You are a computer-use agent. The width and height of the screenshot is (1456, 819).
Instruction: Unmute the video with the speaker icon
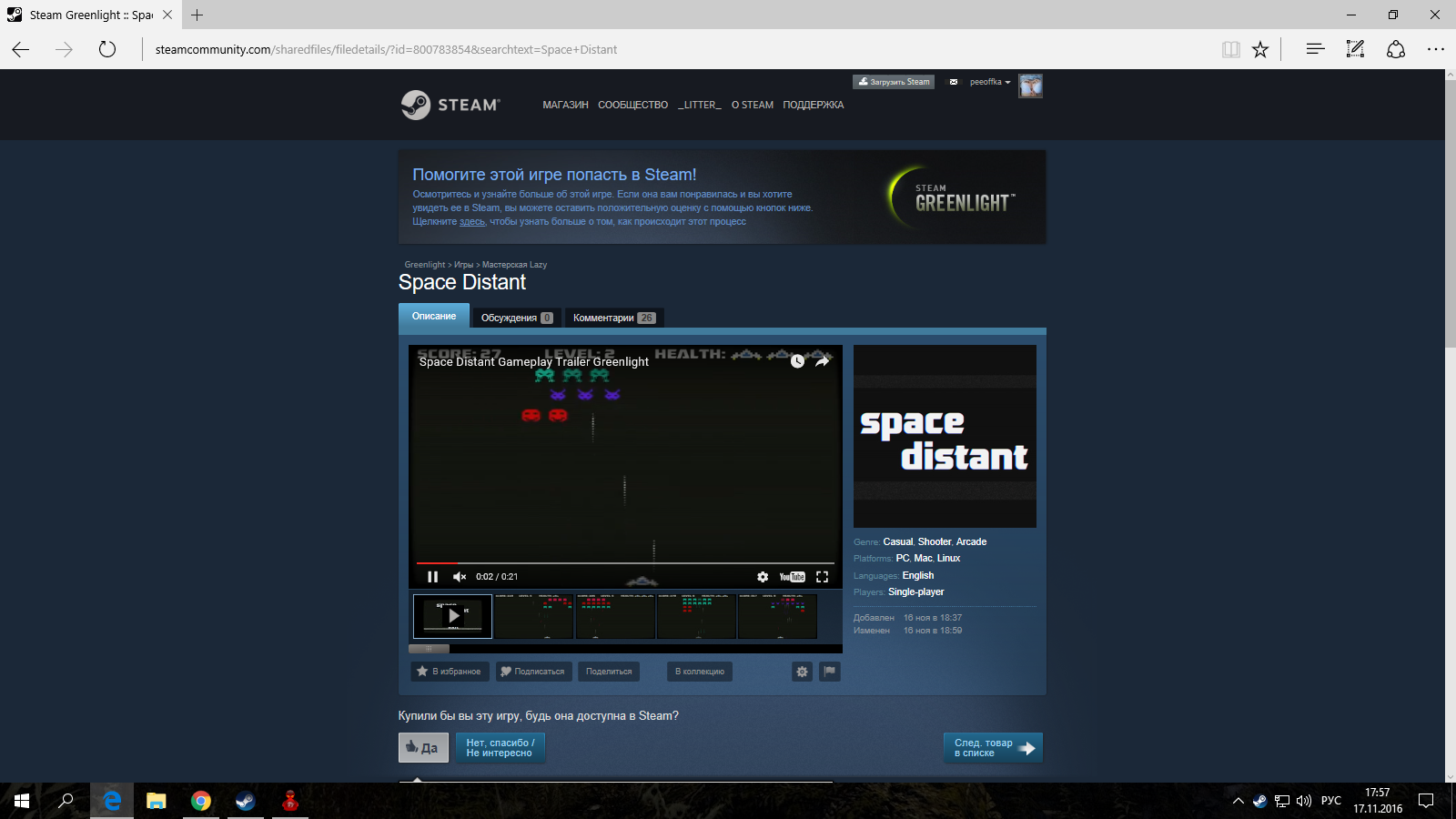(460, 577)
